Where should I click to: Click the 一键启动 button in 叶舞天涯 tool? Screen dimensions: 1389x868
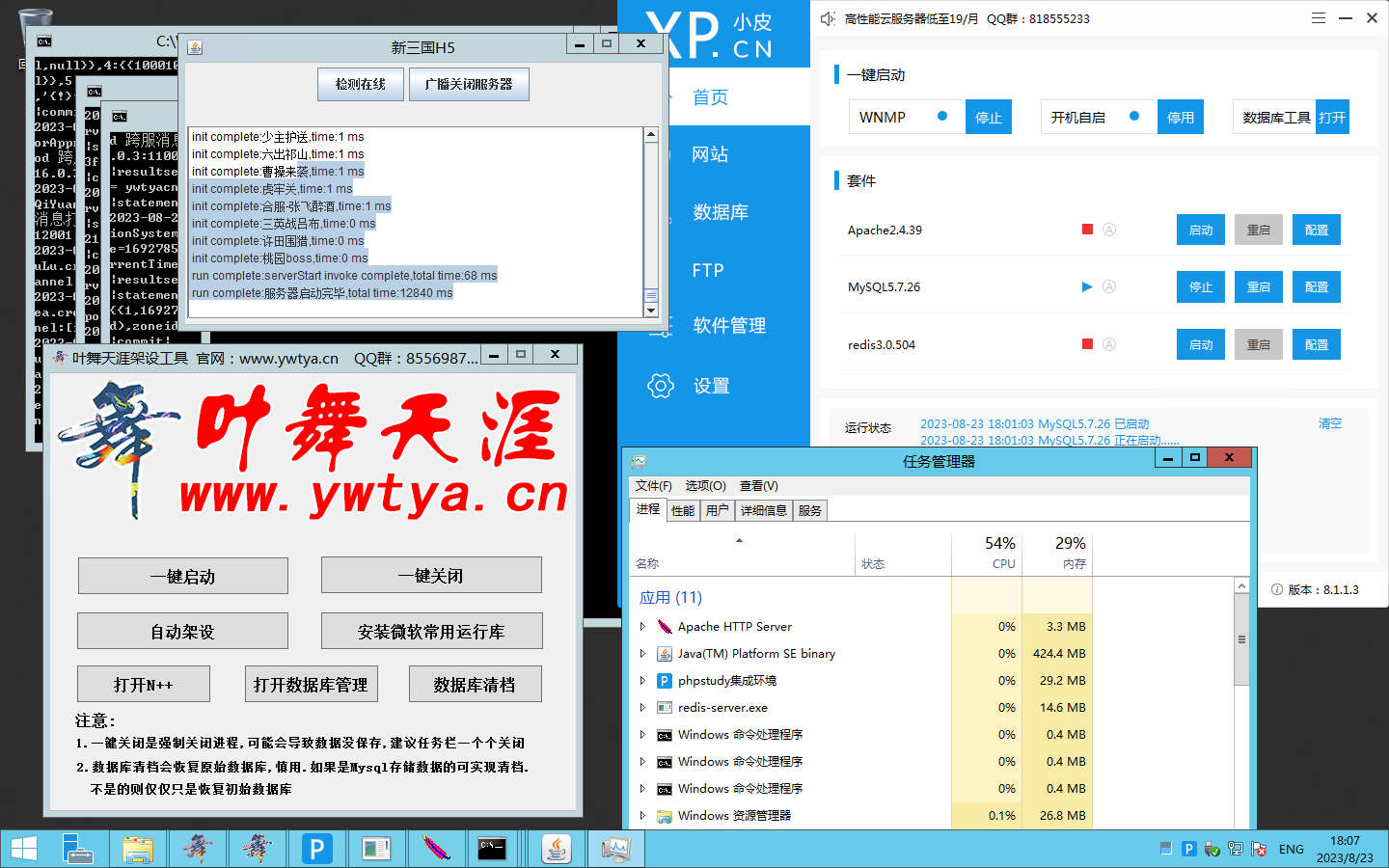tap(182, 576)
